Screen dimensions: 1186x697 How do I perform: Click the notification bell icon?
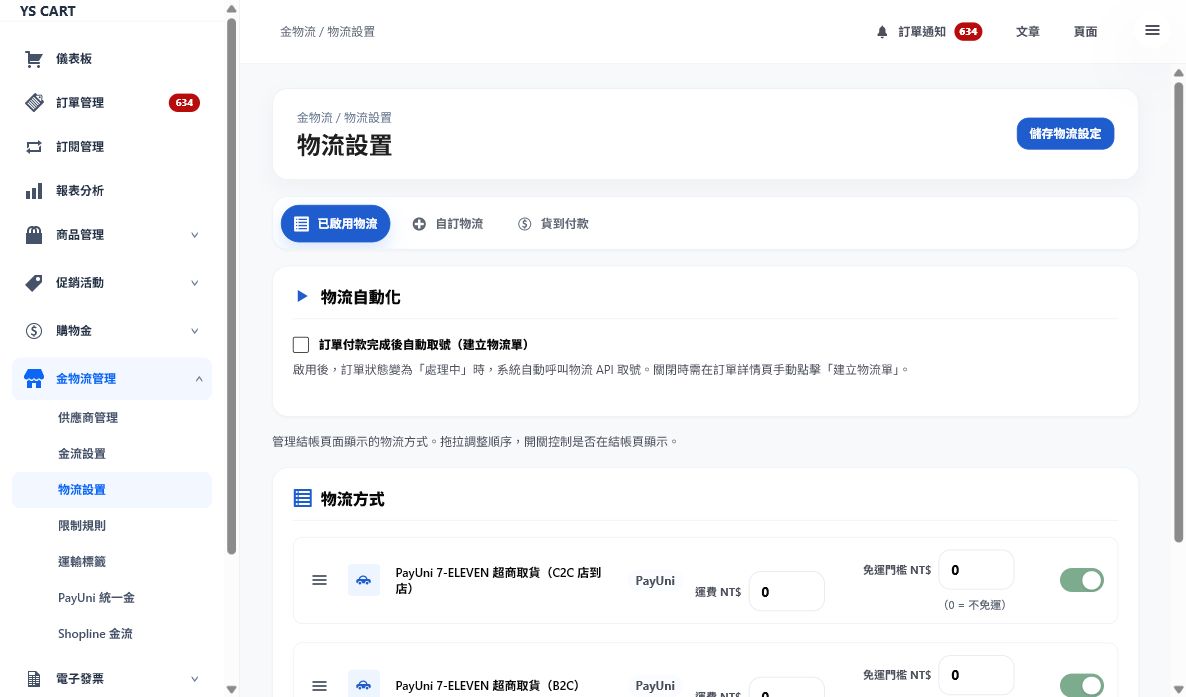pos(882,32)
